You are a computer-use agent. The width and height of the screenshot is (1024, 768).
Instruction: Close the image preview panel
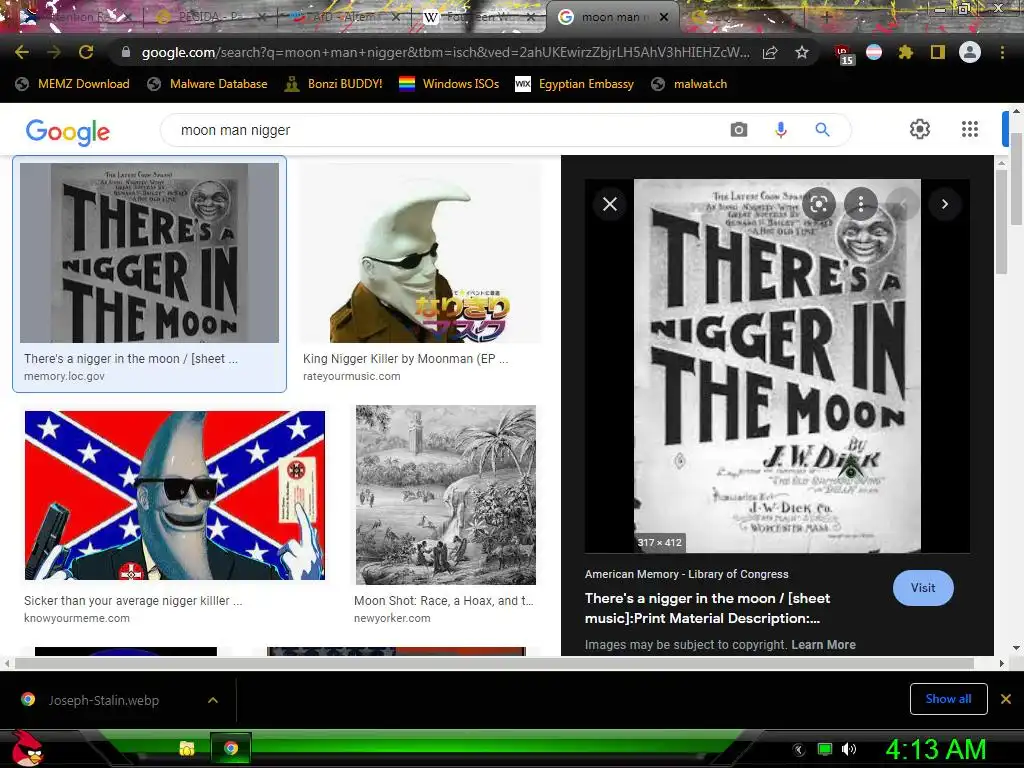point(610,204)
